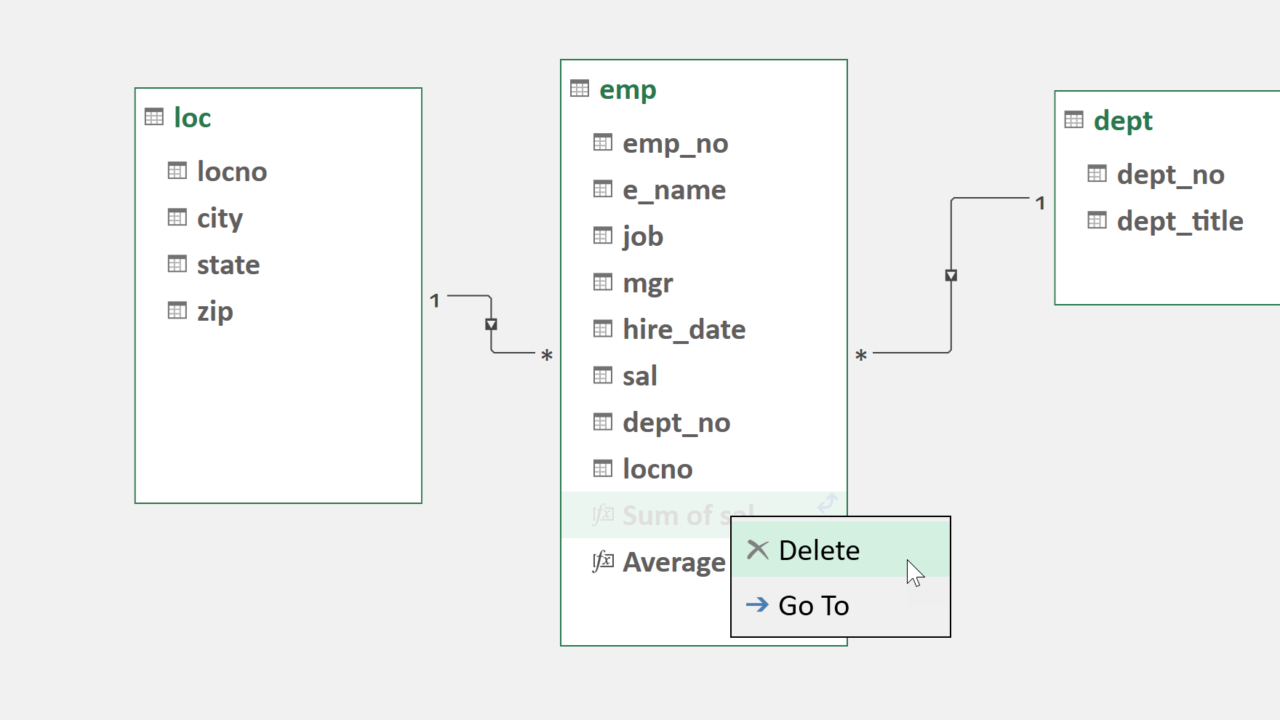This screenshot has height=720, width=1280.
Task: Select the e_name field in emp
Action: [674, 190]
